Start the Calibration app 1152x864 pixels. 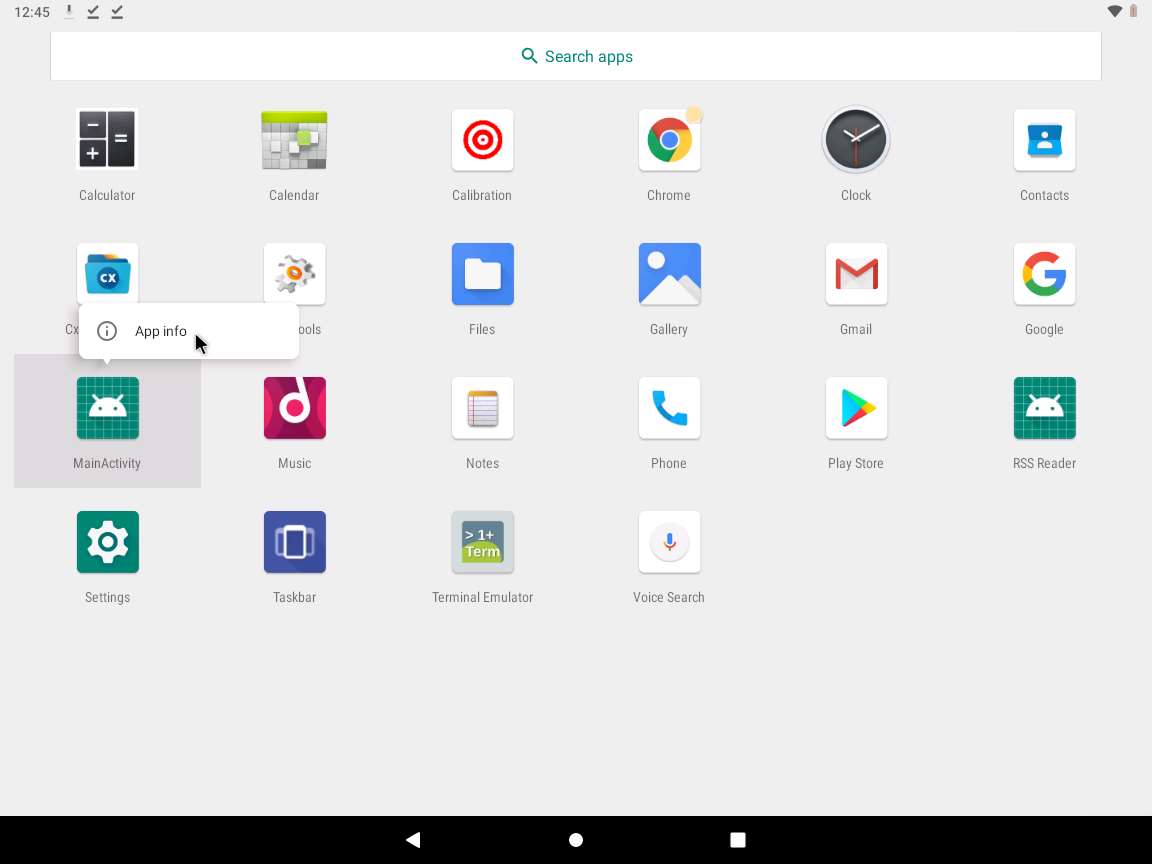[482, 140]
